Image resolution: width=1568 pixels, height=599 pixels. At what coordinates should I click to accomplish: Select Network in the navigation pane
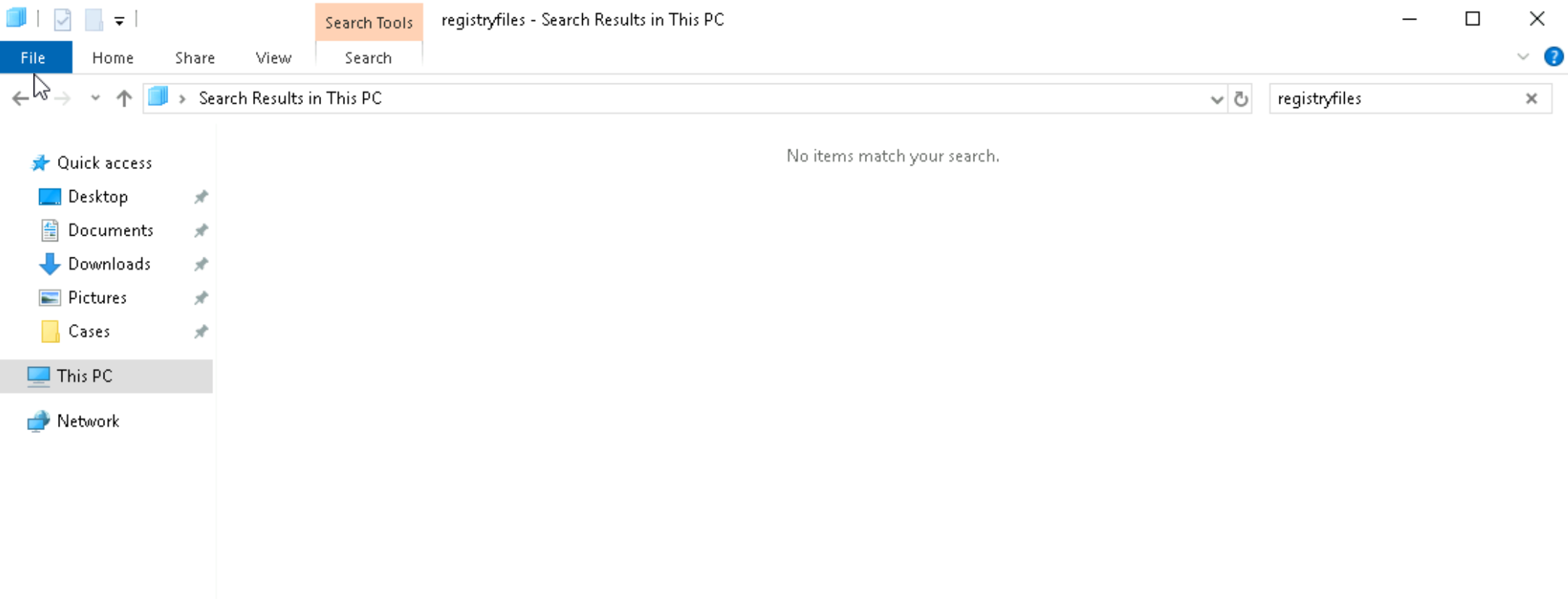[88, 421]
